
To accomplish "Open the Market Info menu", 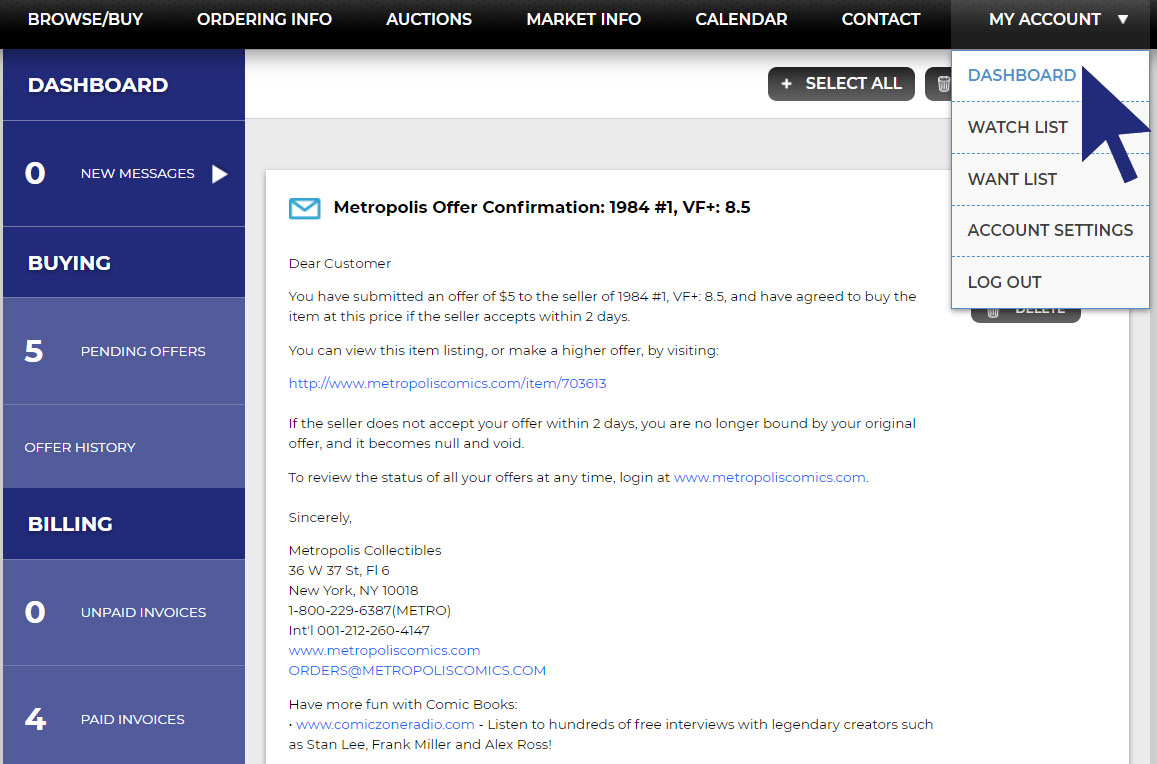I will pos(584,19).
